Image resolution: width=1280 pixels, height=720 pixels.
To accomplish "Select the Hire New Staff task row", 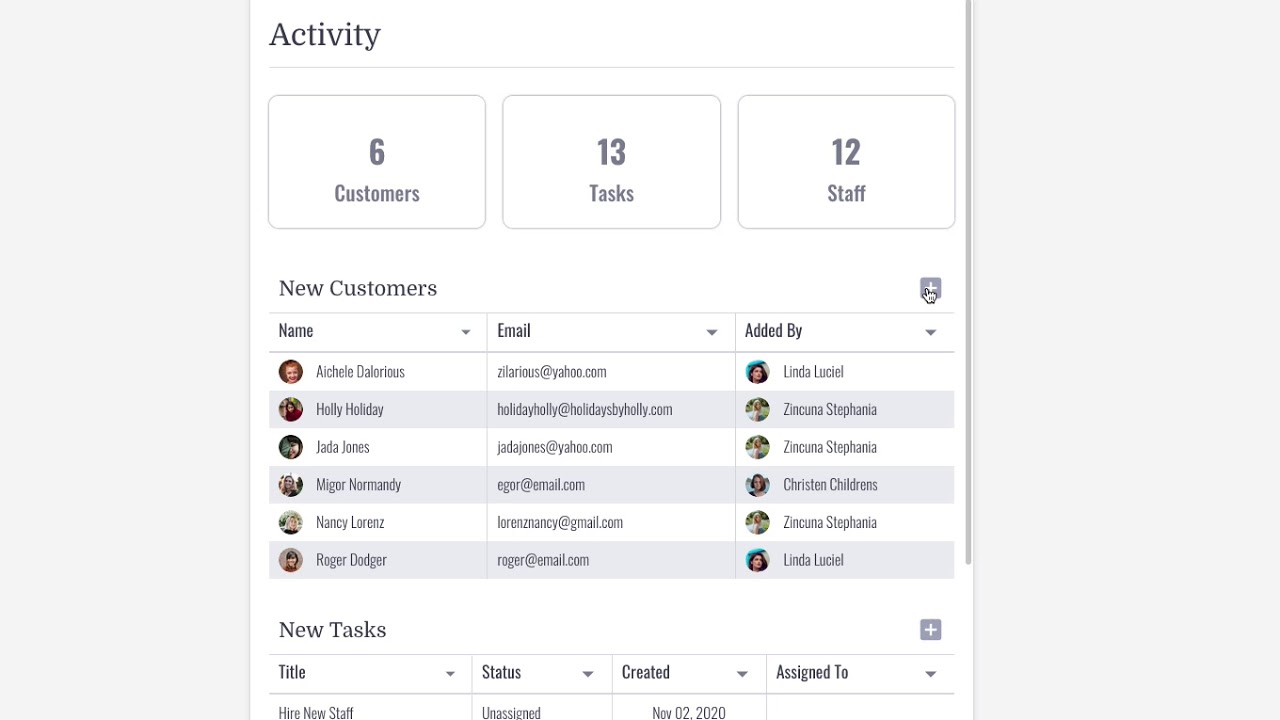I will pos(316,712).
